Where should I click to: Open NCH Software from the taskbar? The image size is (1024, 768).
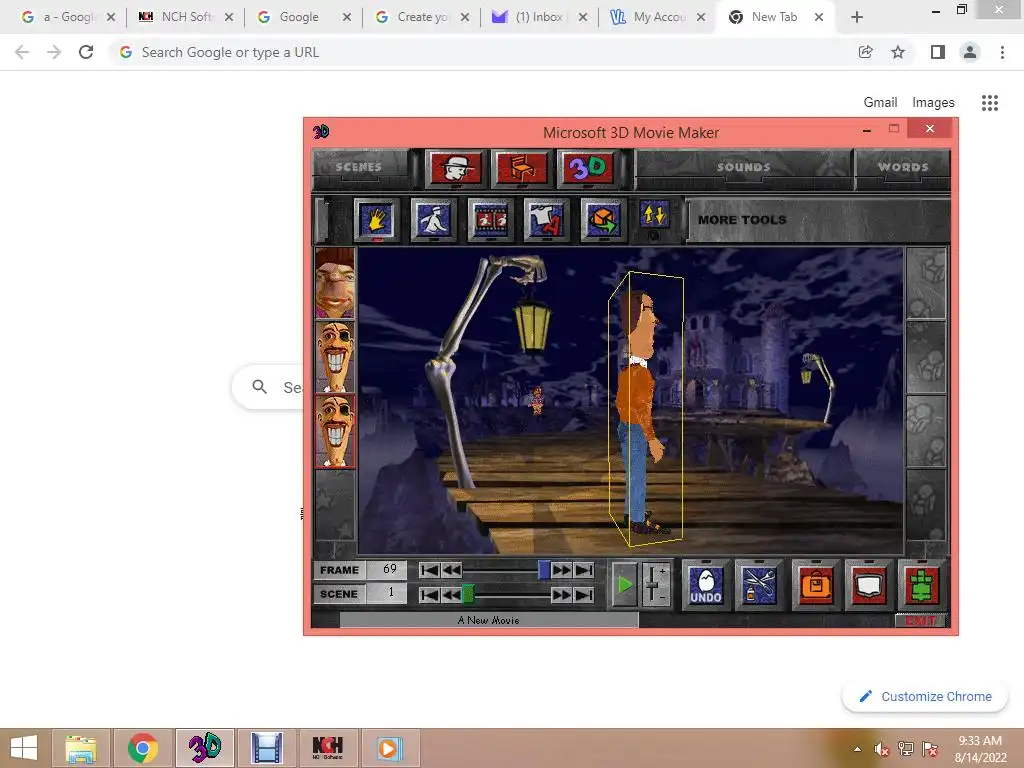pos(327,748)
